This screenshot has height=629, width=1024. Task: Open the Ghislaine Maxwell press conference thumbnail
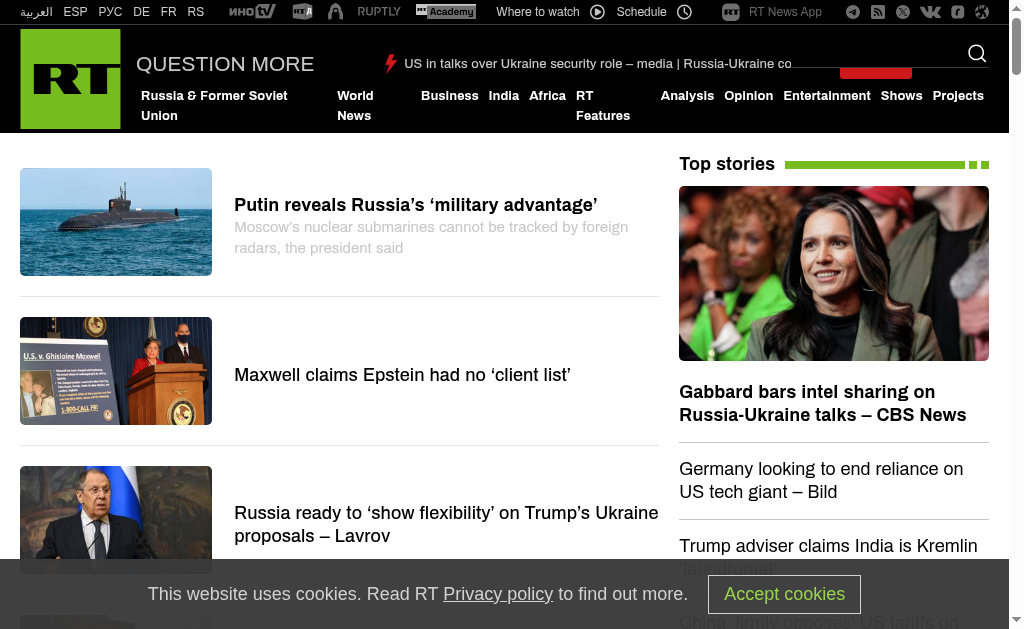click(x=116, y=371)
